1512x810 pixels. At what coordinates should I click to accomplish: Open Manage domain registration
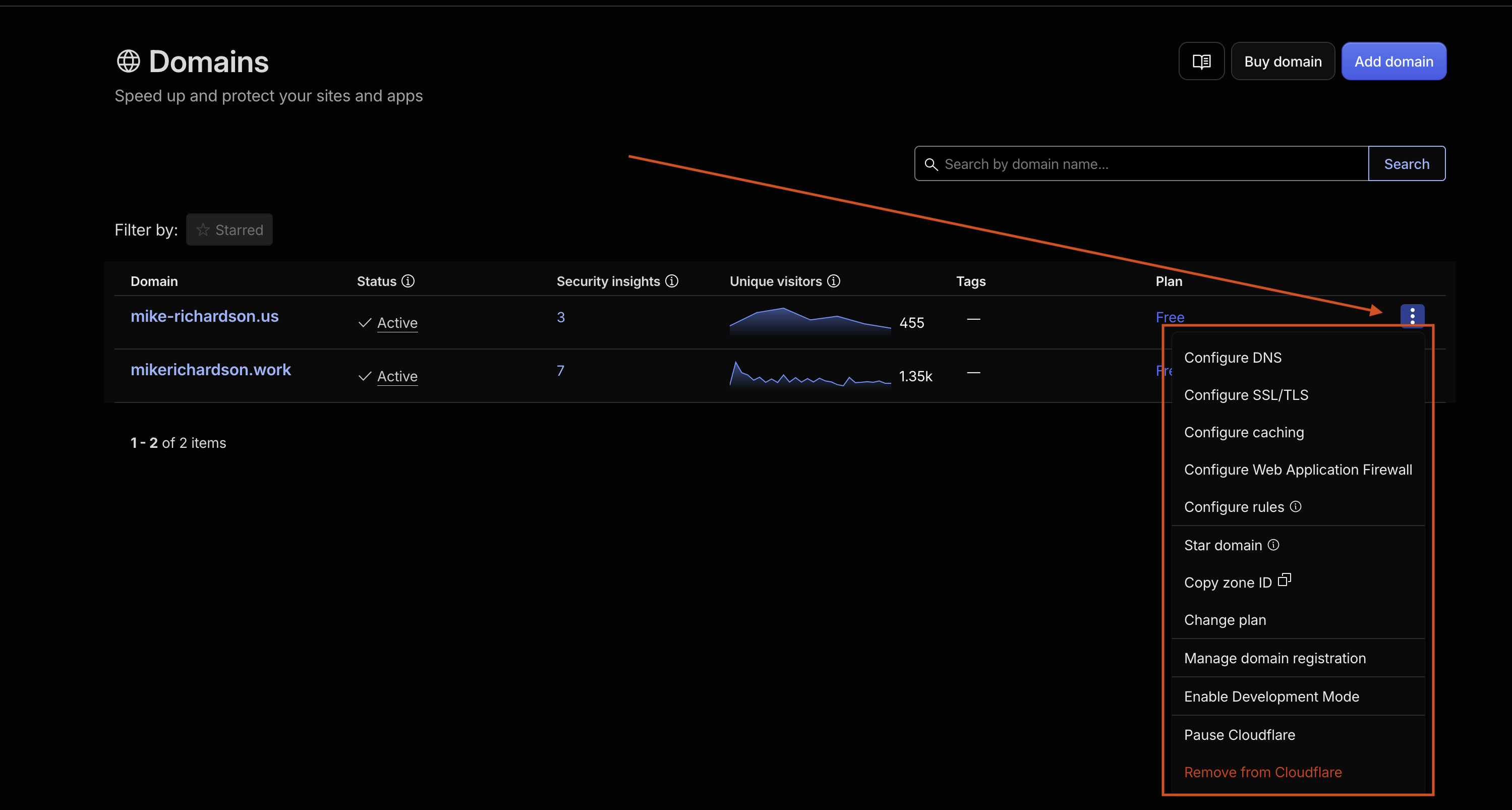(x=1298, y=658)
